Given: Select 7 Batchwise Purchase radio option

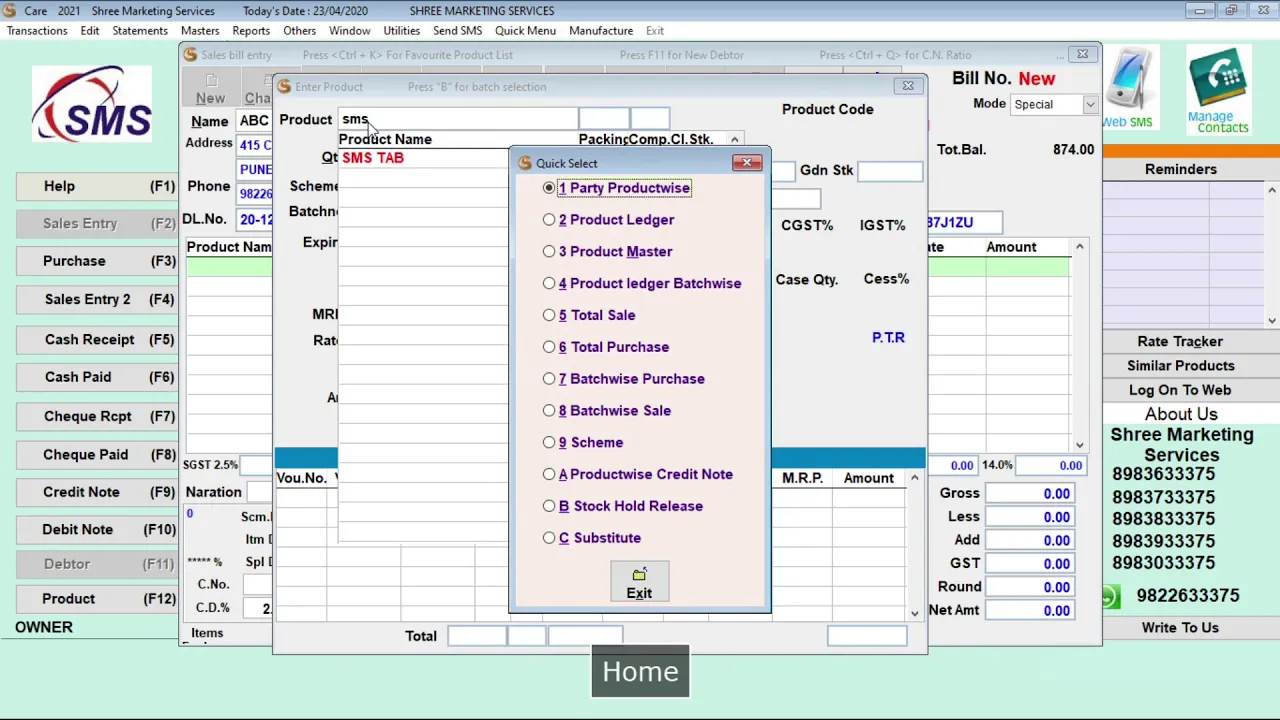Looking at the screenshot, I should coord(549,379).
